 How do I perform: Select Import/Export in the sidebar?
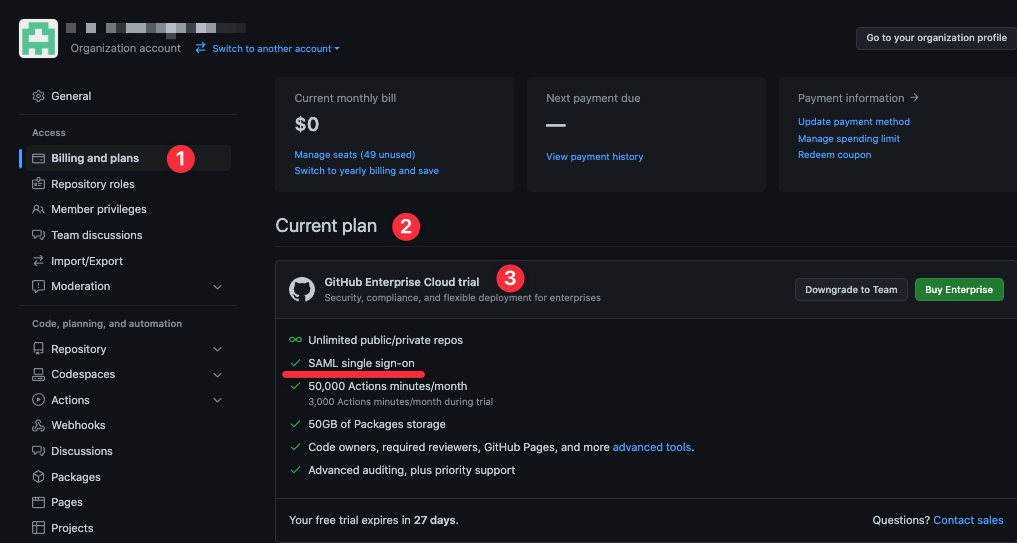coord(87,261)
